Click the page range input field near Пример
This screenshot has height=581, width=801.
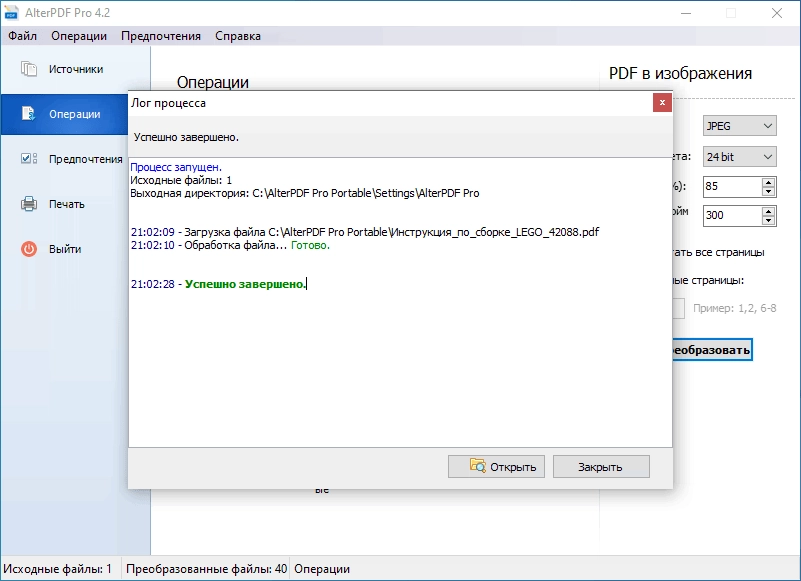click(x=678, y=308)
